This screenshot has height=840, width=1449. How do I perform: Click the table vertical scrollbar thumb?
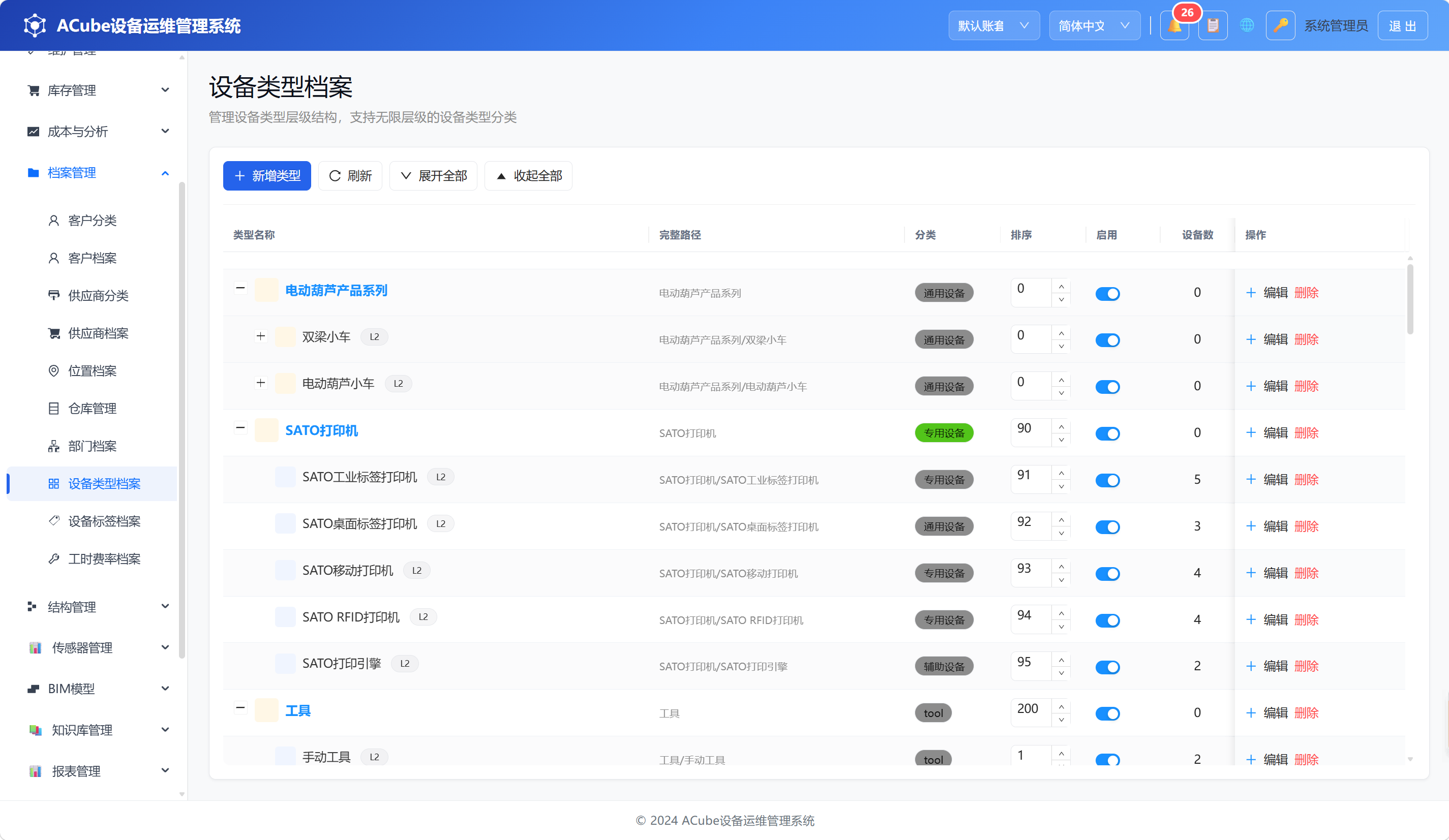(x=1410, y=299)
